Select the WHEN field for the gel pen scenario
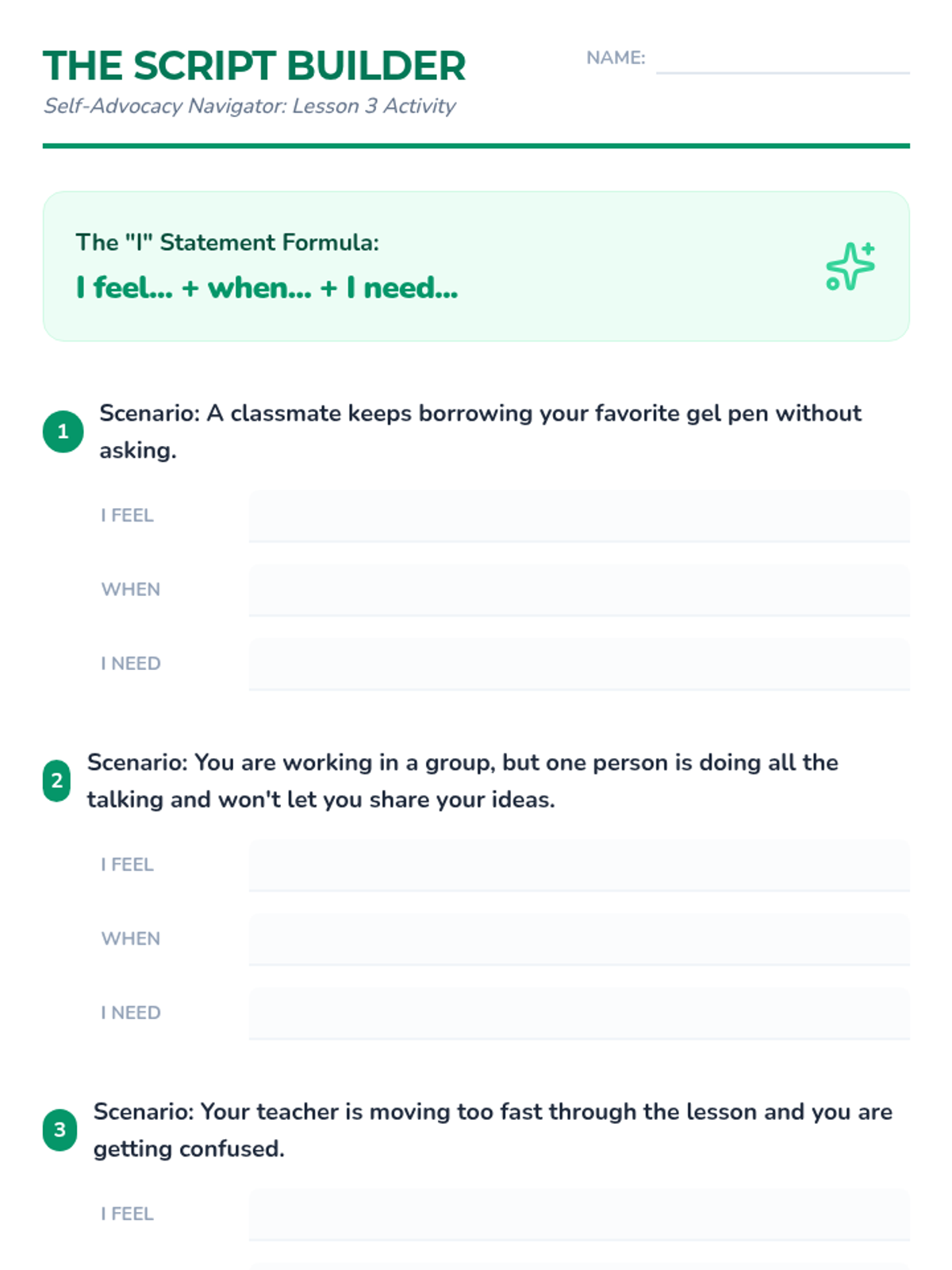The height and width of the screenshot is (1270, 952). 578,590
